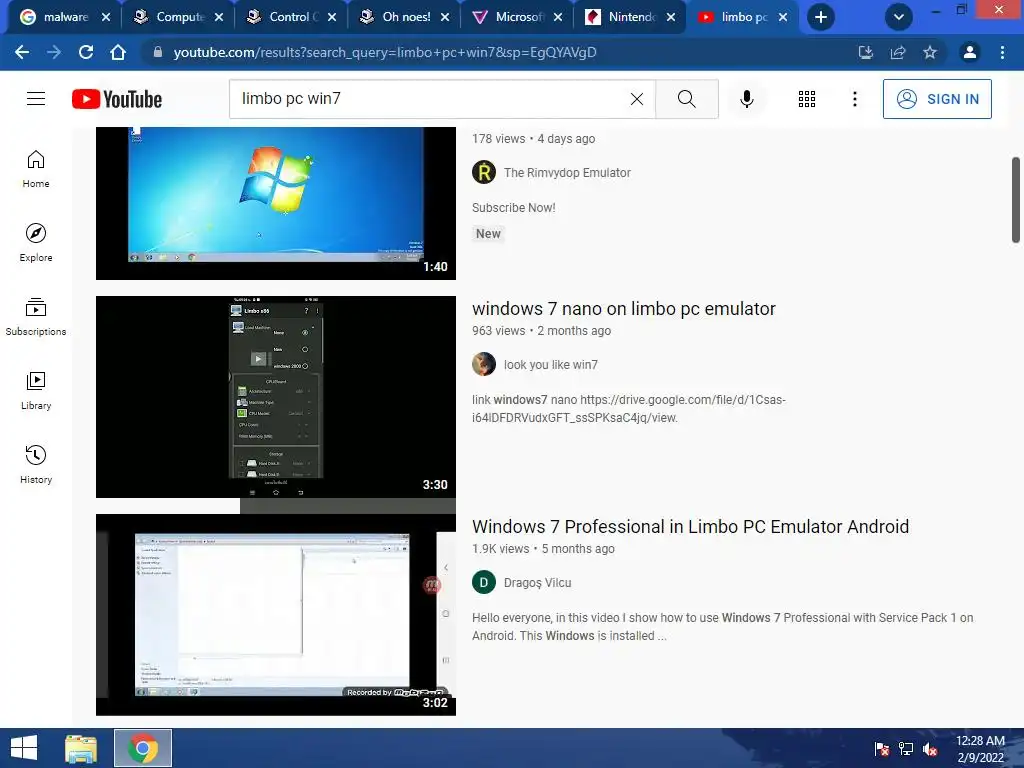Click the SIGN IN button
The height and width of the screenshot is (768, 1024).
point(937,99)
